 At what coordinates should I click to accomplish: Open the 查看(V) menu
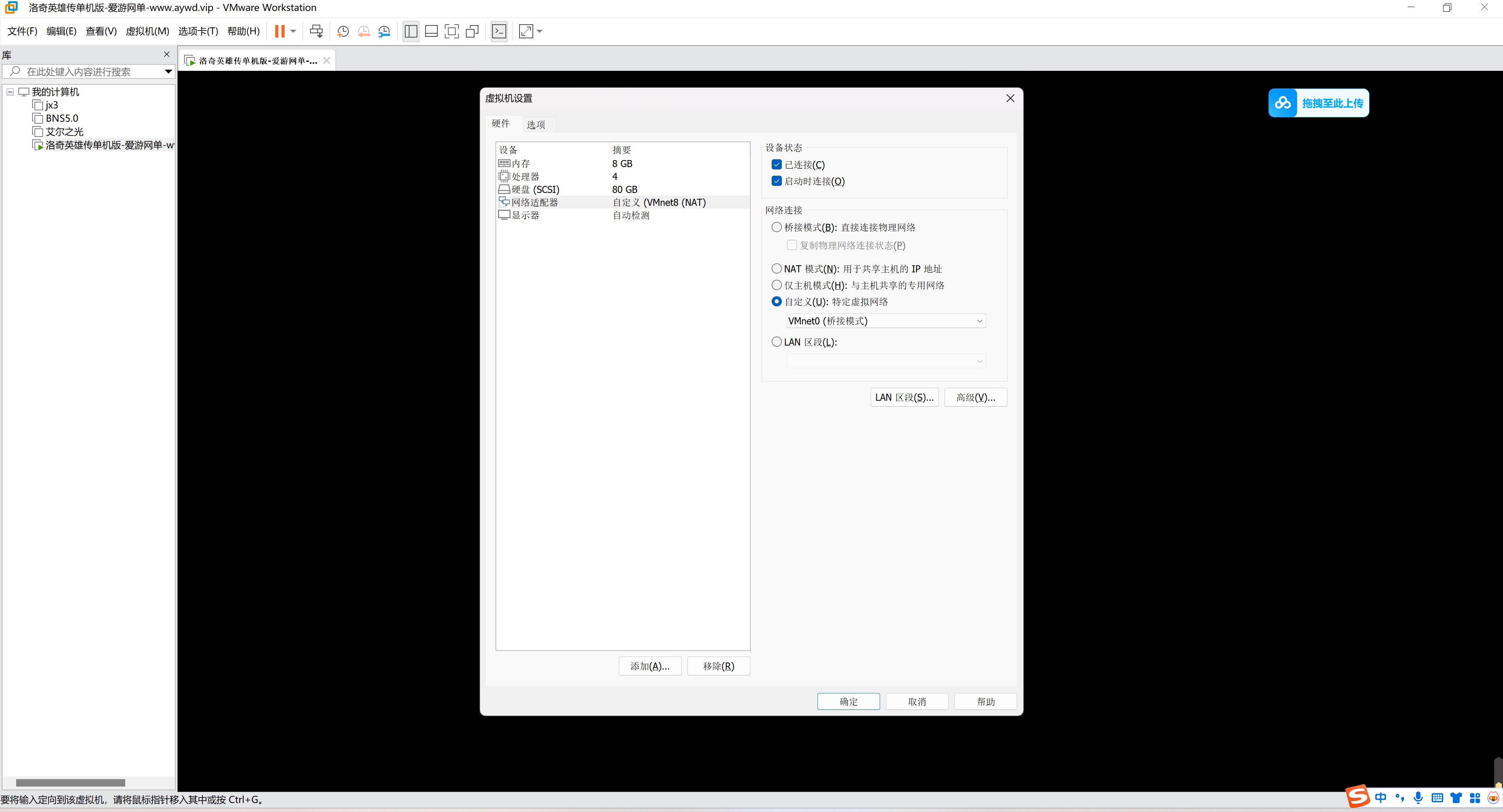coord(101,31)
